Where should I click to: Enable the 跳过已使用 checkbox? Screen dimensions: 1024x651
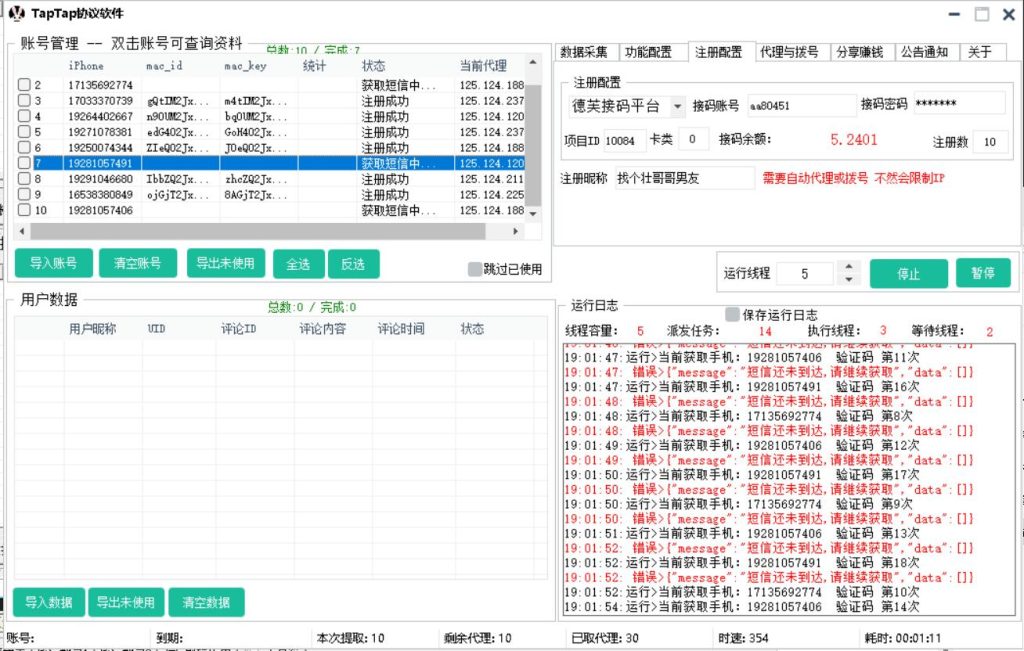[475, 268]
